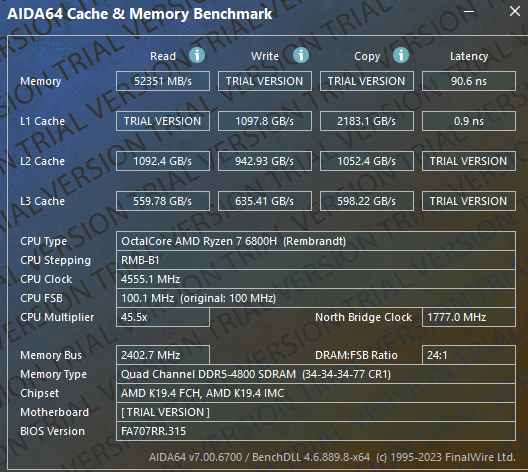Click CPU FSB value 100.1 MHz
This screenshot has width=528, height=472.
(316, 298)
